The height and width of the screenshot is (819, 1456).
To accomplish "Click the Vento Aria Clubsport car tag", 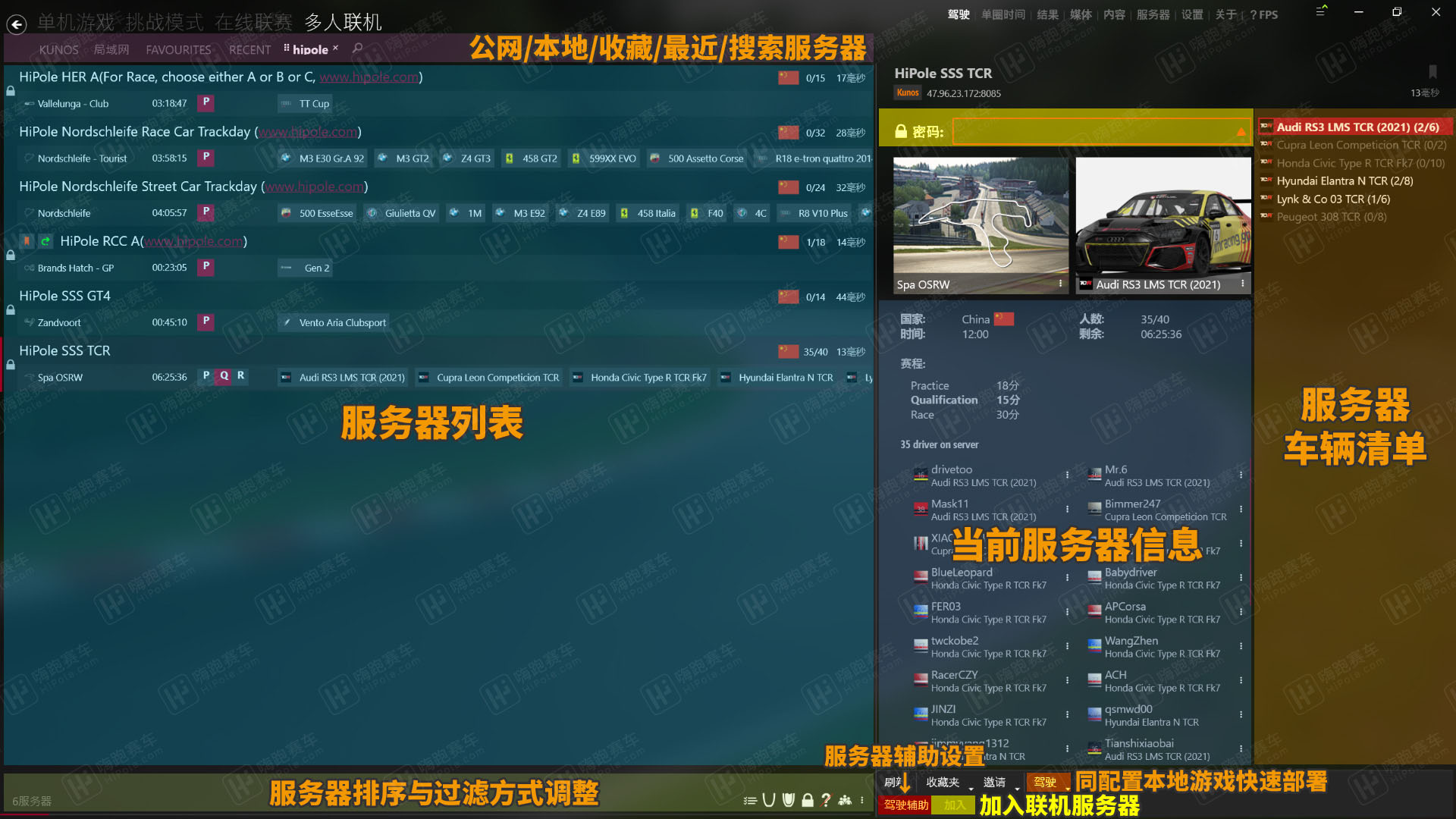I will [x=334, y=322].
